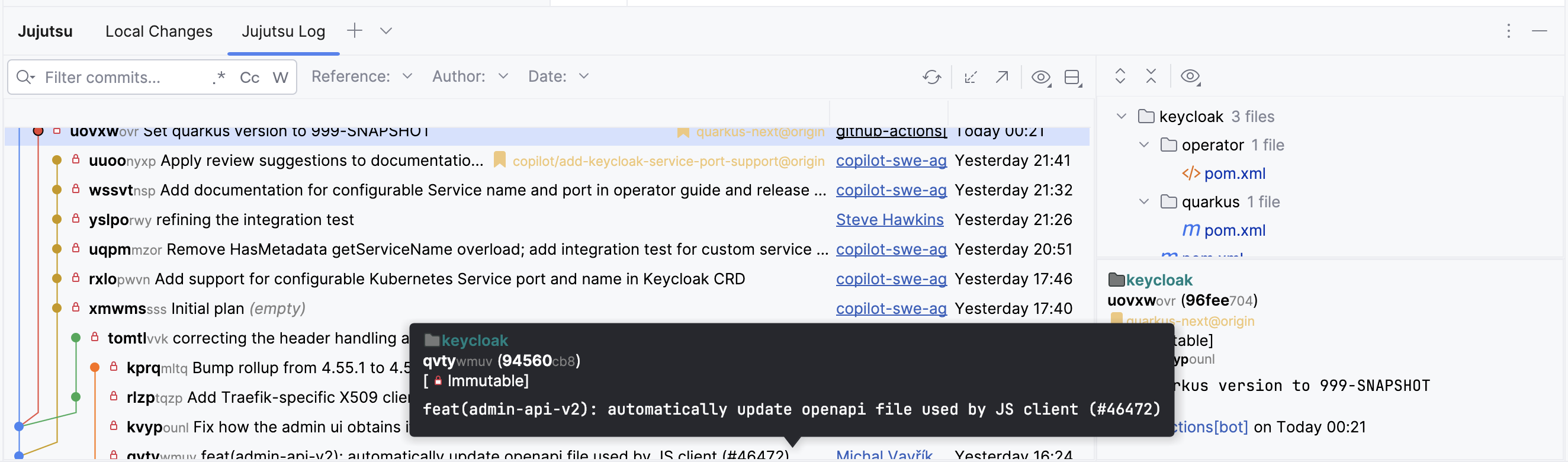The width and height of the screenshot is (1568, 462).
Task: Select commit rlzptqzp Add Traefik-specific X509
Action: pyautogui.click(x=268, y=397)
